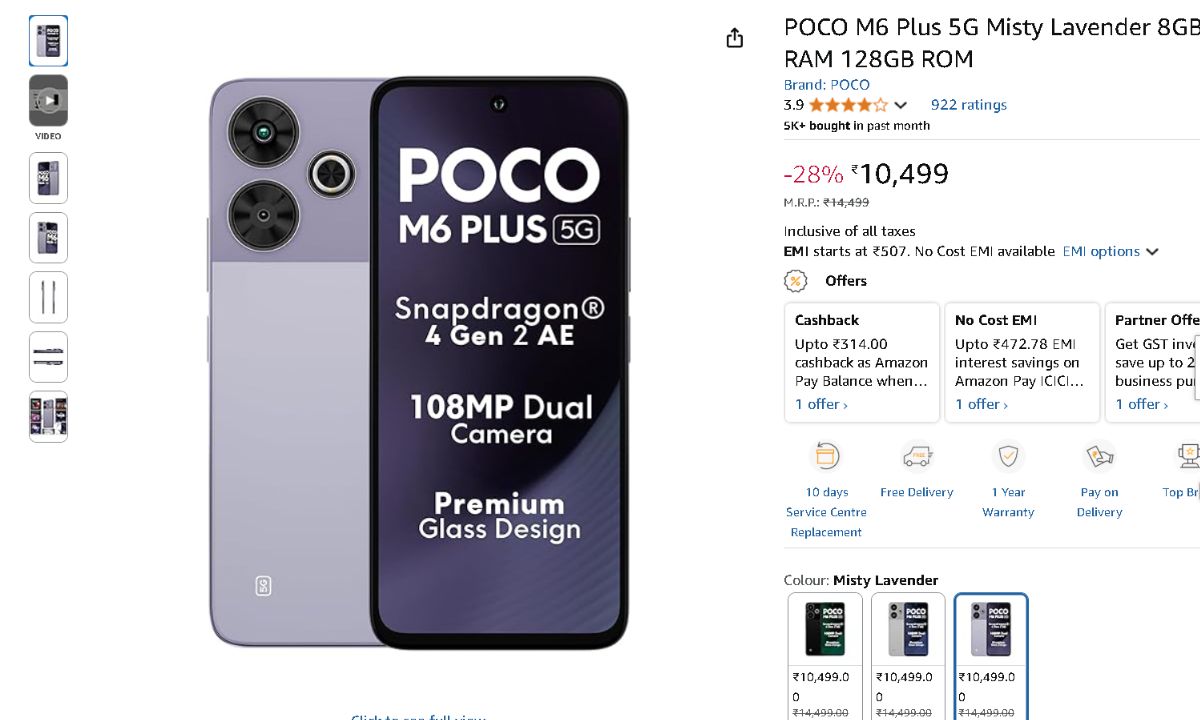The image size is (1200, 720).
Task: Visit the Brand: POCO store link
Action: (x=827, y=85)
